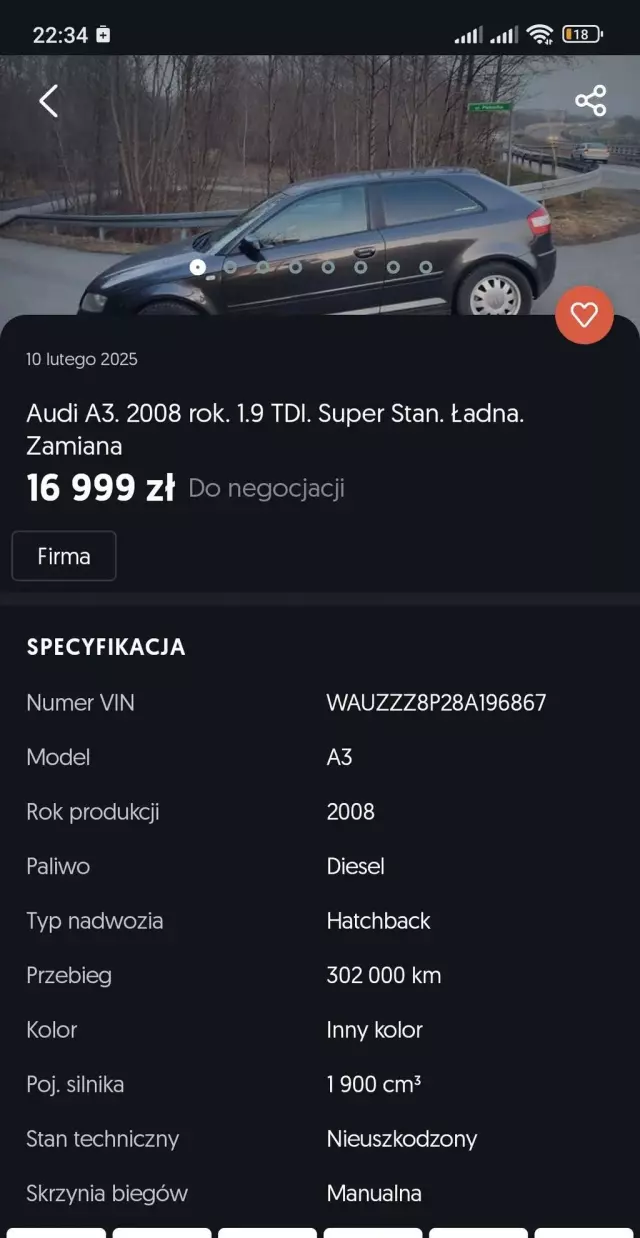Image resolution: width=640 pixels, height=1238 pixels.
Task: Tap the "Do negocjacji" label
Action: (265, 488)
